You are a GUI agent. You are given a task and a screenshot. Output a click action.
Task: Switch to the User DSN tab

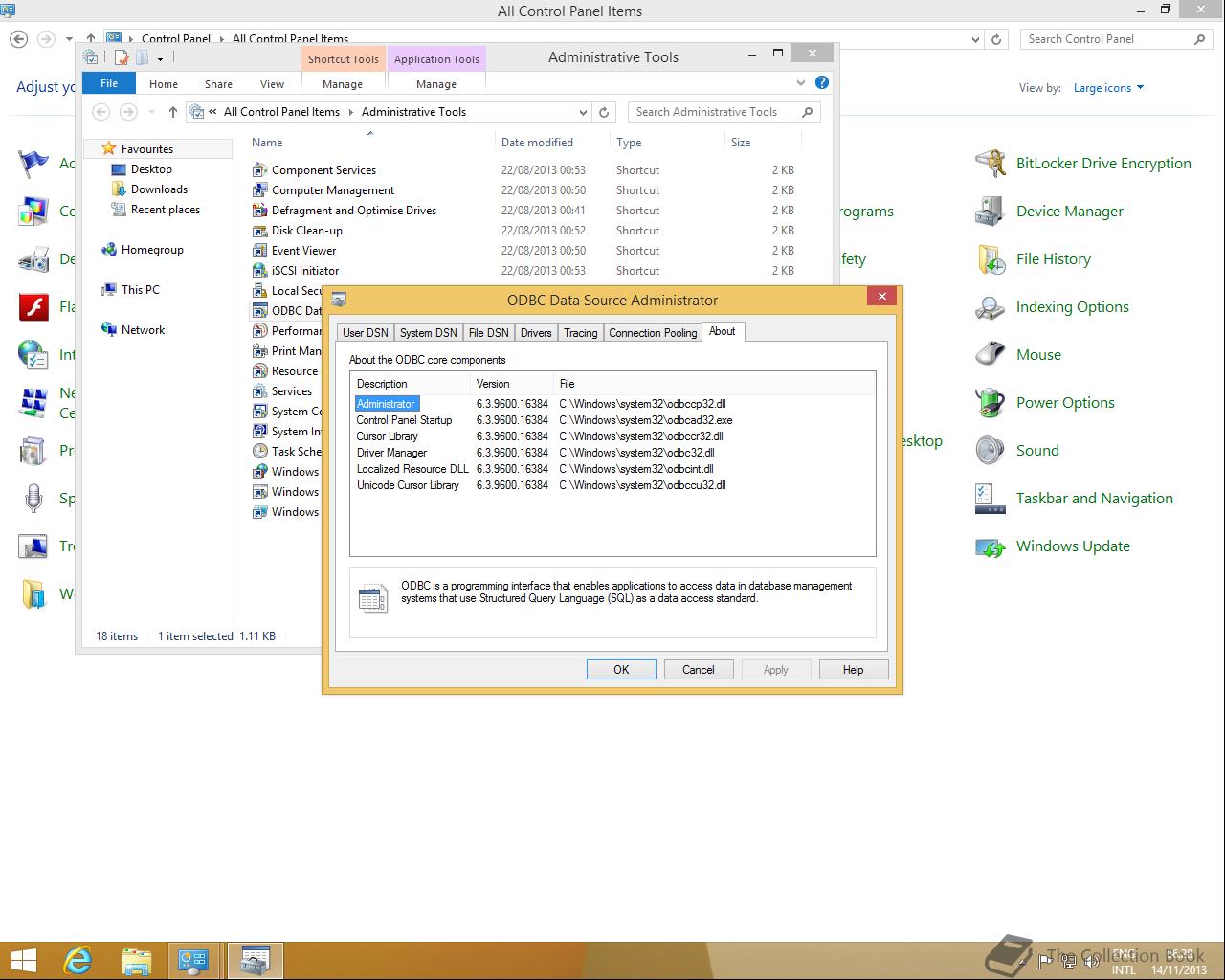(366, 333)
